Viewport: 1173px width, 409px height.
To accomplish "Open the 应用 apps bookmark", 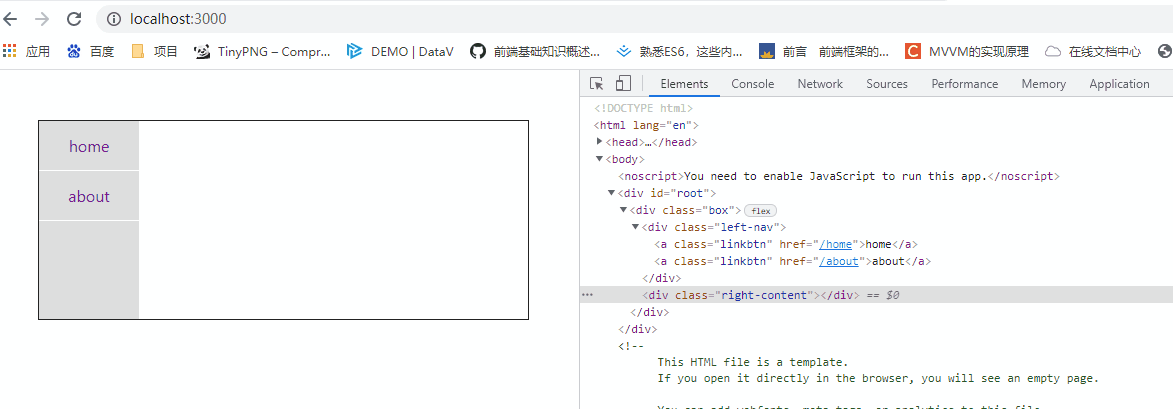I will [x=26, y=52].
